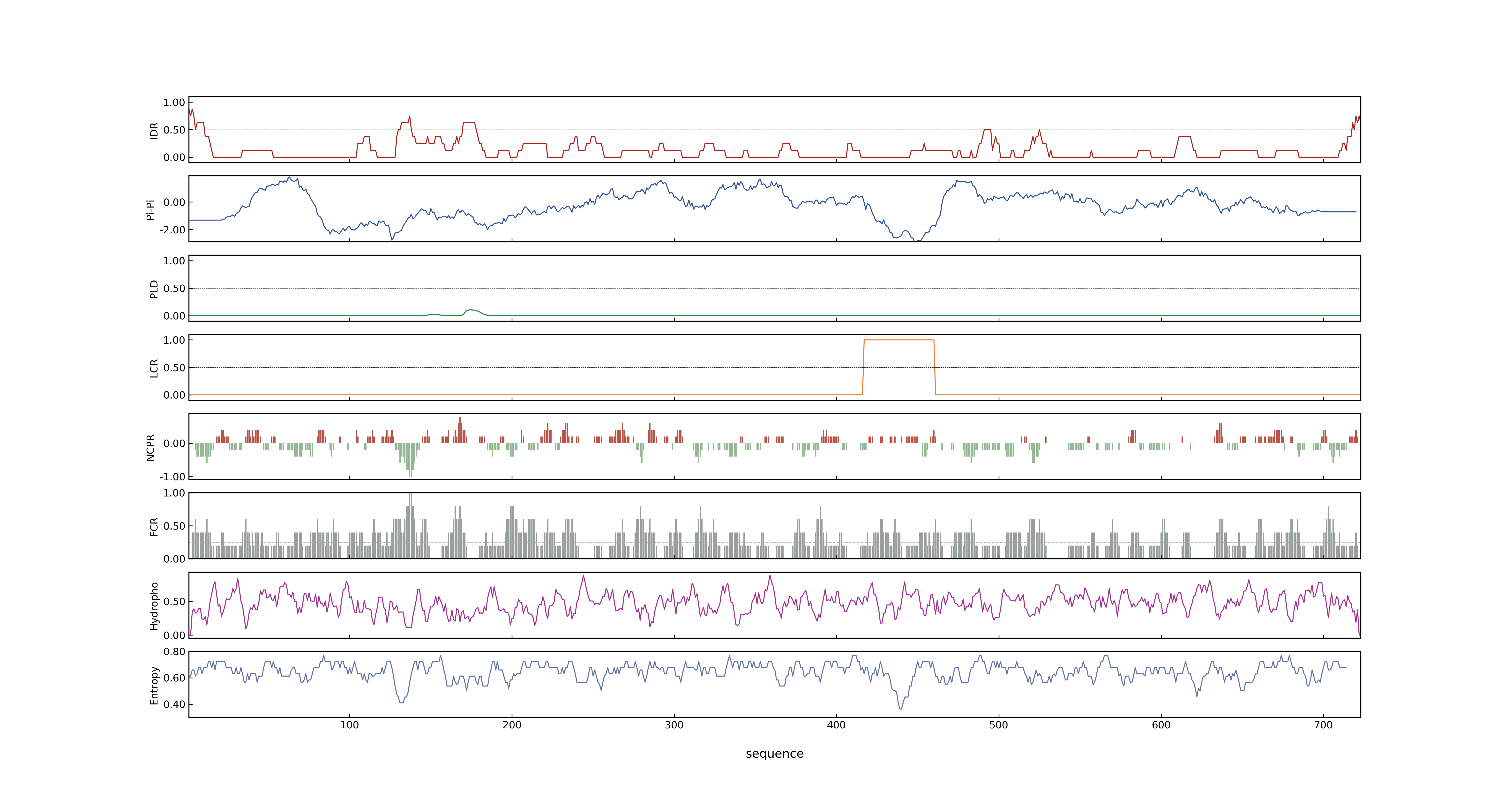
Task: Click the 1.00 tick on FCR axis
Action: point(174,493)
